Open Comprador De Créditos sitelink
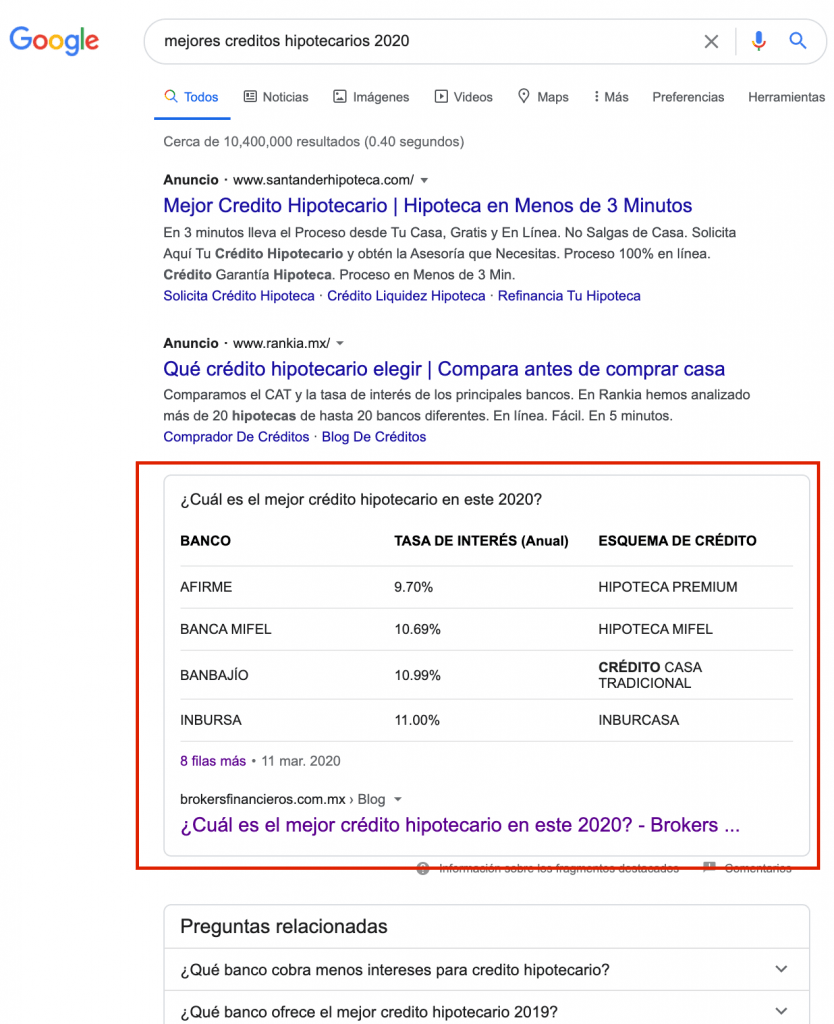Screen dimensions: 834x1024 click(236, 437)
